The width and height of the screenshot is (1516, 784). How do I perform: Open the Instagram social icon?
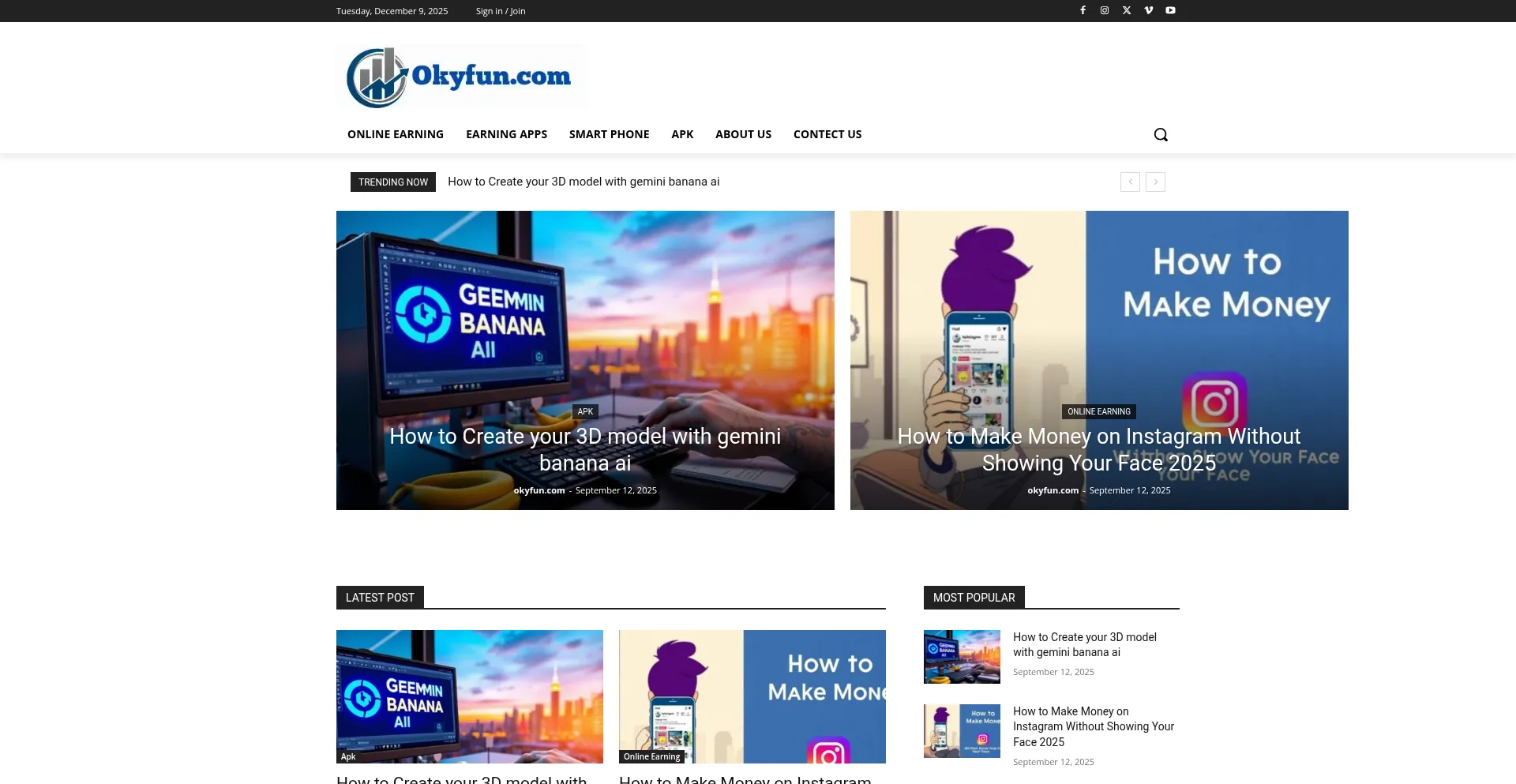[1105, 10]
